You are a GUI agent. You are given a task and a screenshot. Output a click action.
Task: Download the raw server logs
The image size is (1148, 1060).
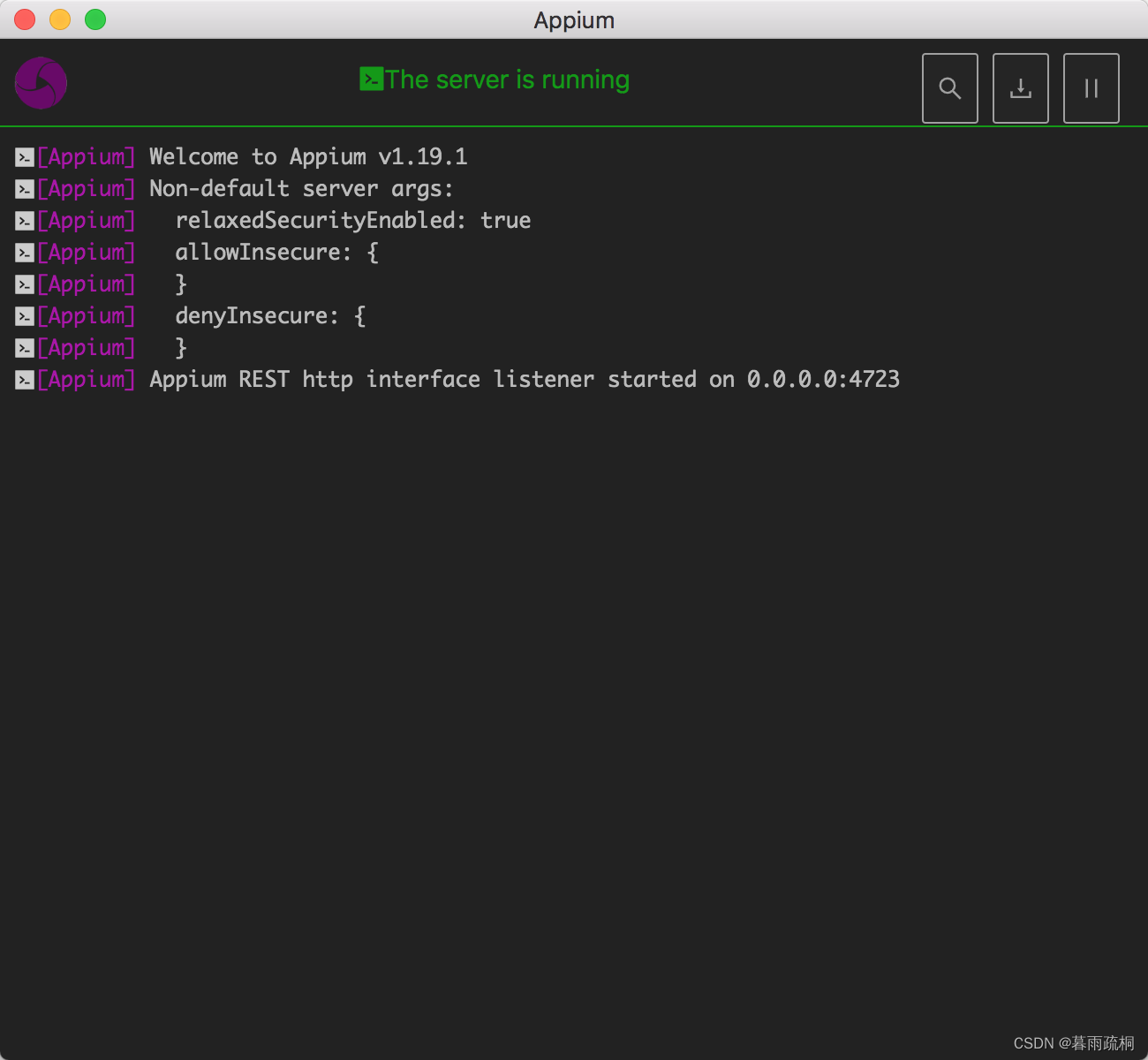point(1021,88)
